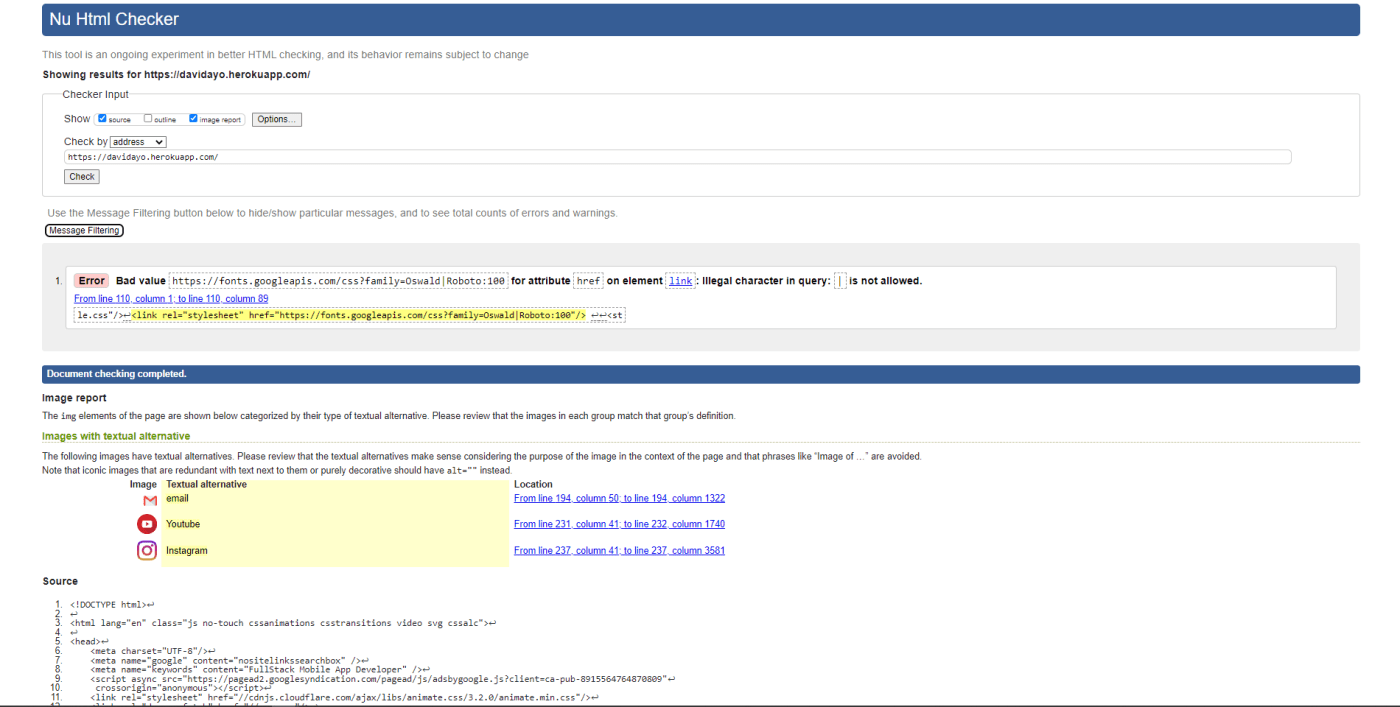1400x707 pixels.
Task: Click the 'Source' heading
Action: [x=60, y=581]
